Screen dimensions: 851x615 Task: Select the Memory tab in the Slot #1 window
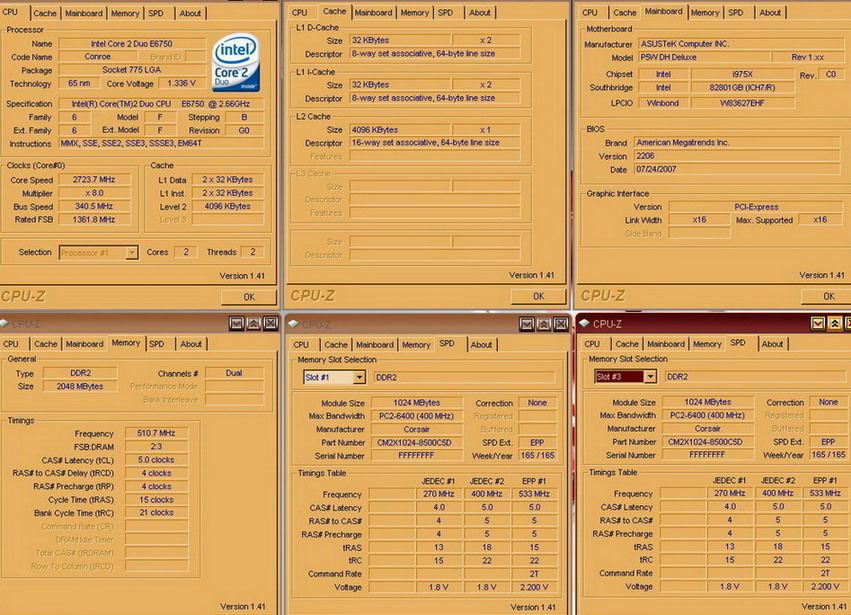coord(416,345)
